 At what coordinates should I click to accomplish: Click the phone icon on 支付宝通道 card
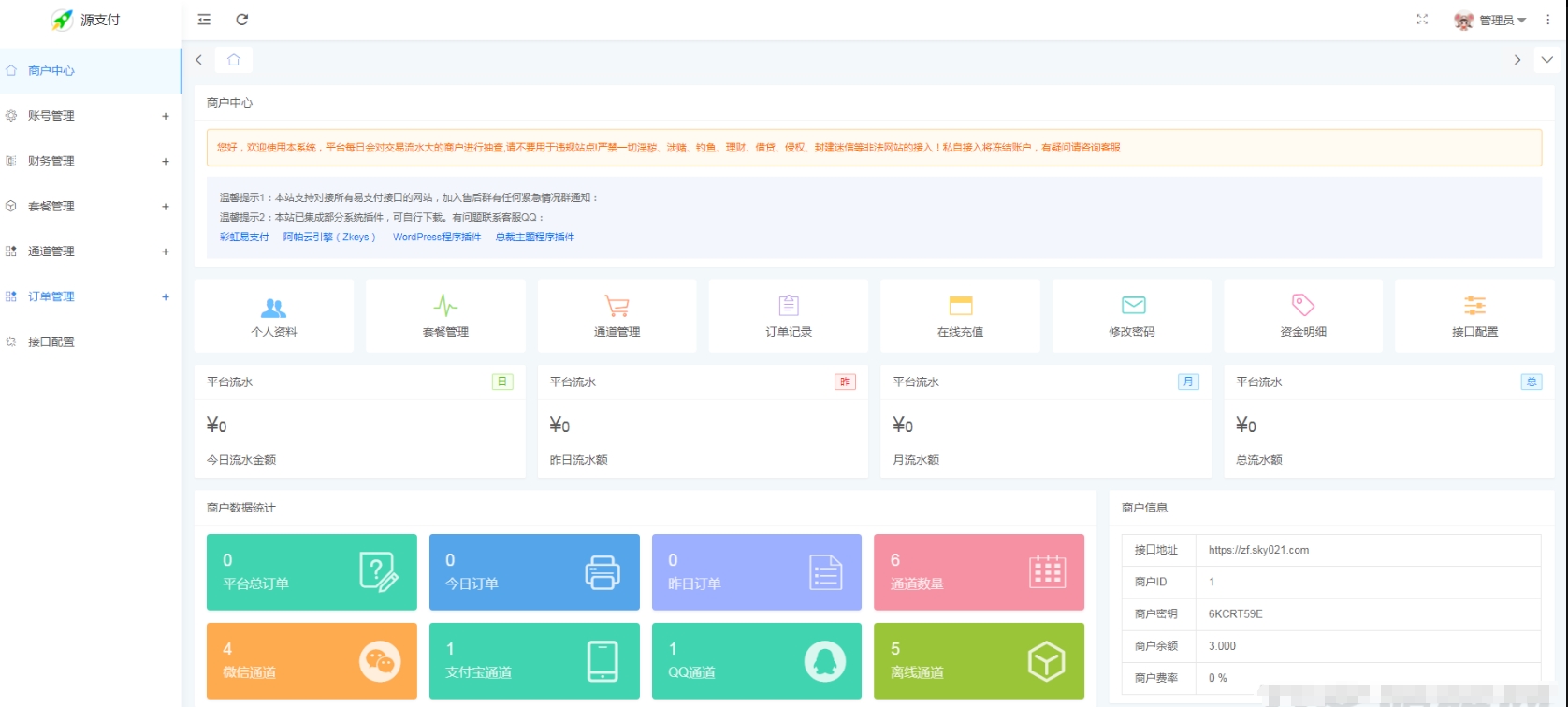pyautogui.click(x=603, y=662)
